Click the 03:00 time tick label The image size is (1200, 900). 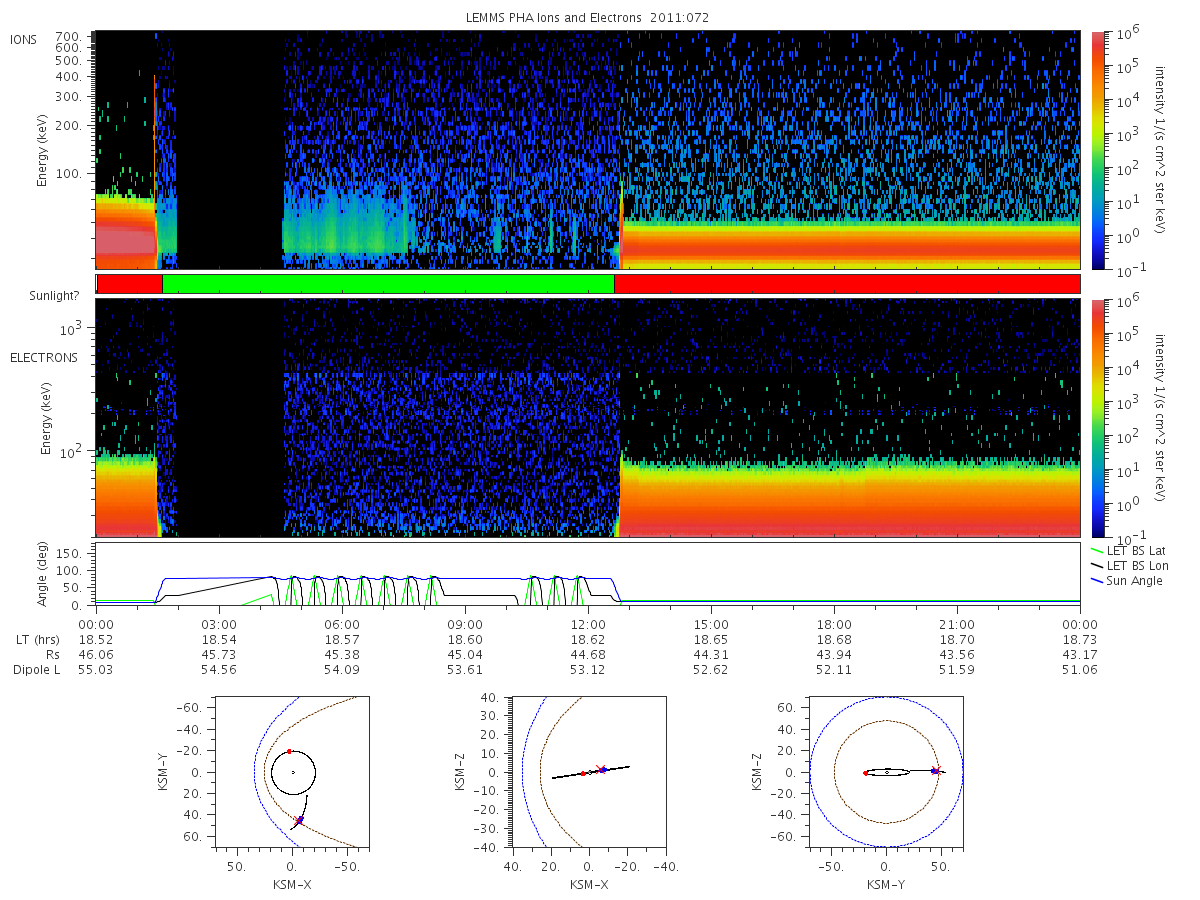[x=219, y=623]
